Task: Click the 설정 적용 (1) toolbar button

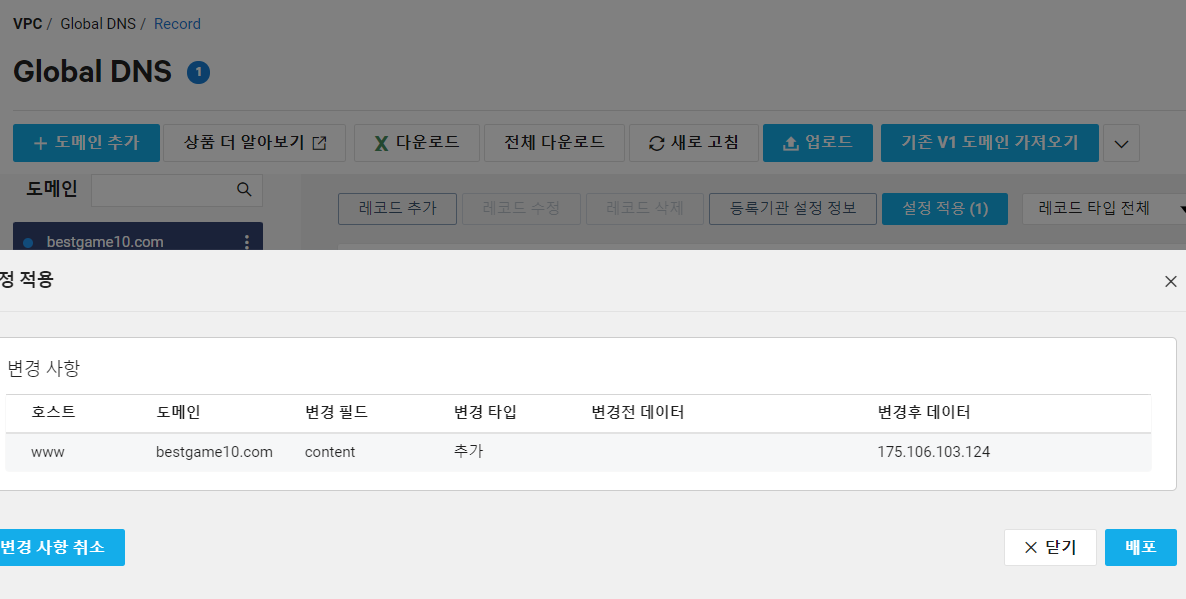Action: 944,208
